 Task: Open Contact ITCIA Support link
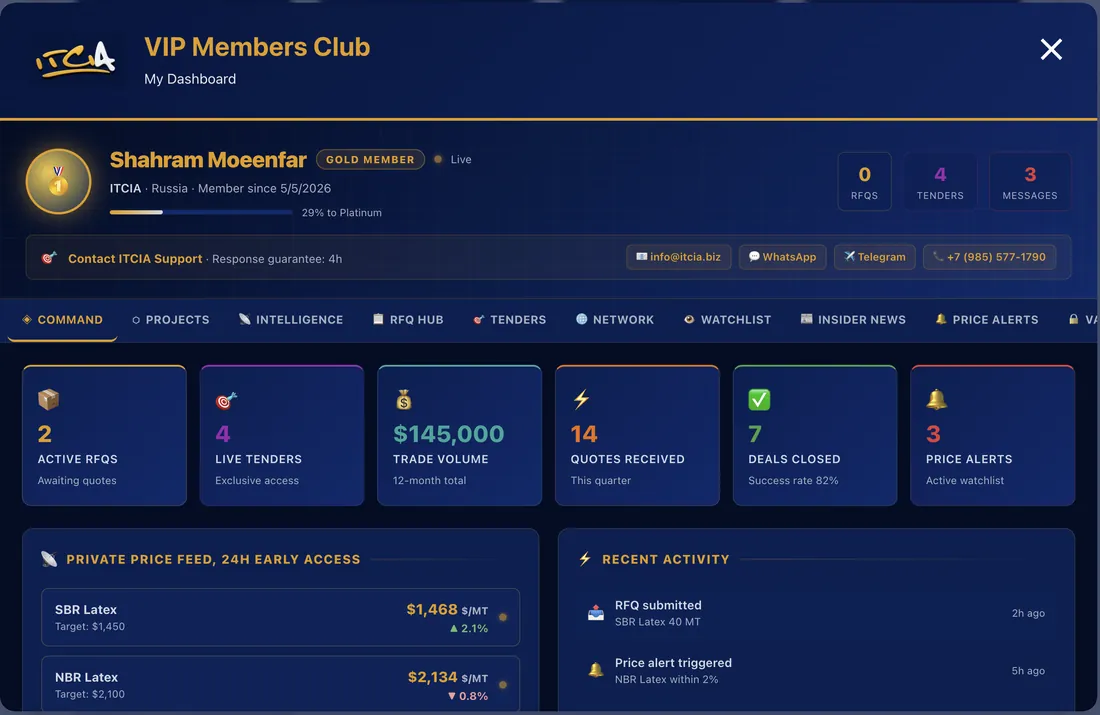(135, 258)
